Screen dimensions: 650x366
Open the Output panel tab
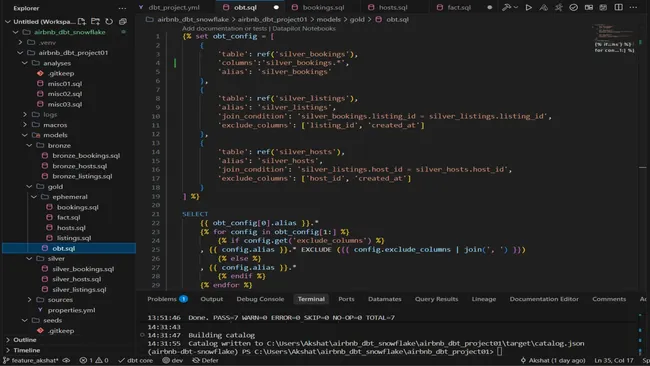click(x=212, y=299)
